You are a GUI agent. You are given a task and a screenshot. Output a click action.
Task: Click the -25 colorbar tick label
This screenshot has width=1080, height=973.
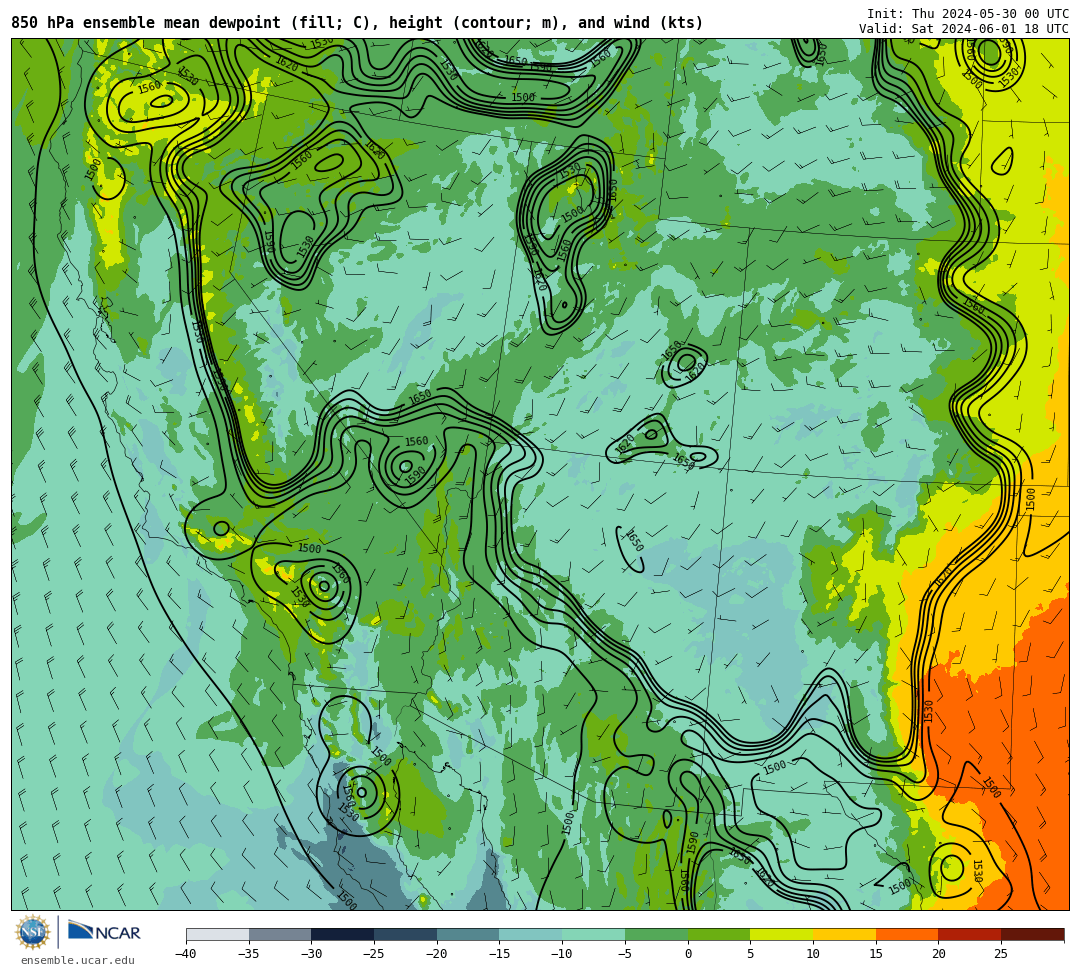[x=374, y=954]
